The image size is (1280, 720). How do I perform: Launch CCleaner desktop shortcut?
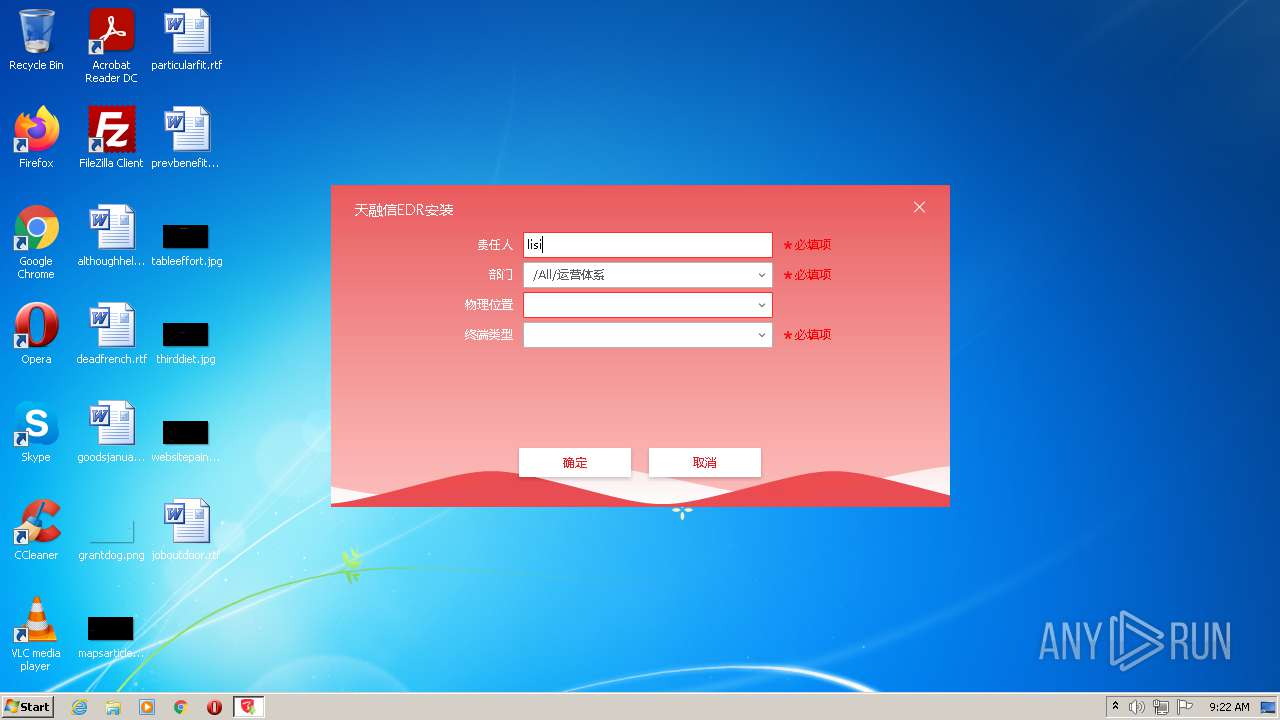(x=36, y=530)
